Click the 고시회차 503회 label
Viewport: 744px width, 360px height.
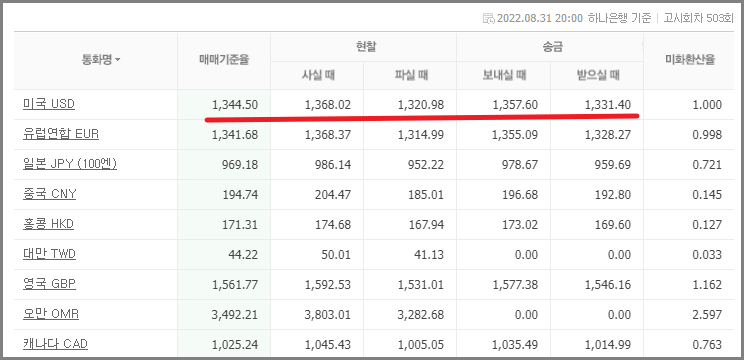(698, 19)
